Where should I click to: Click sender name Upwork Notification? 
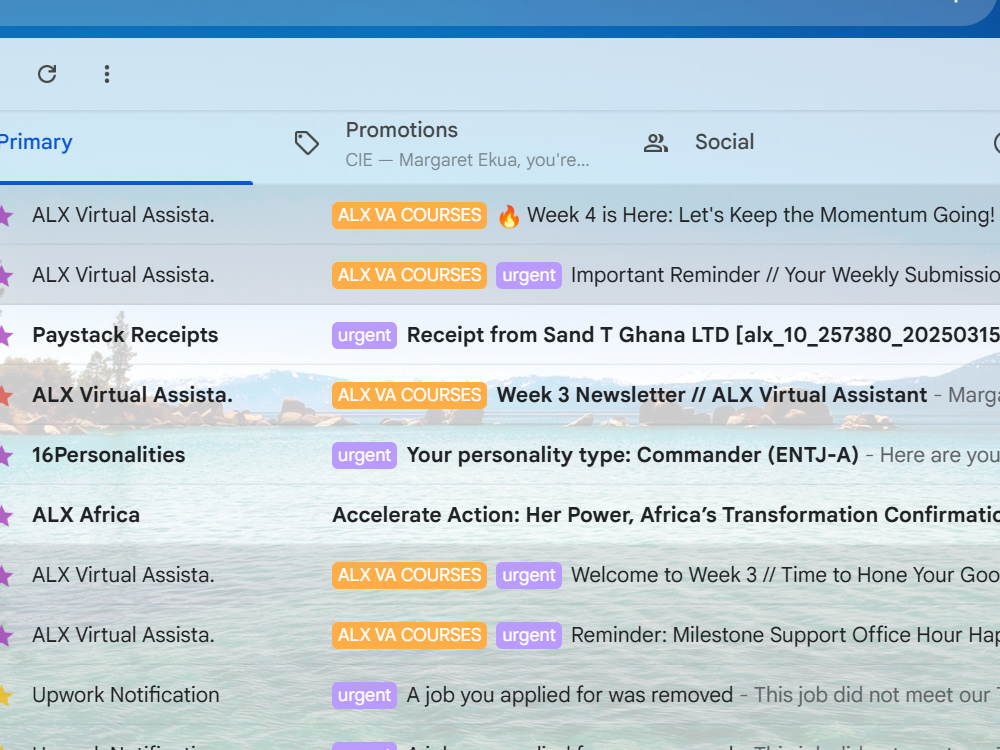[x=126, y=695]
